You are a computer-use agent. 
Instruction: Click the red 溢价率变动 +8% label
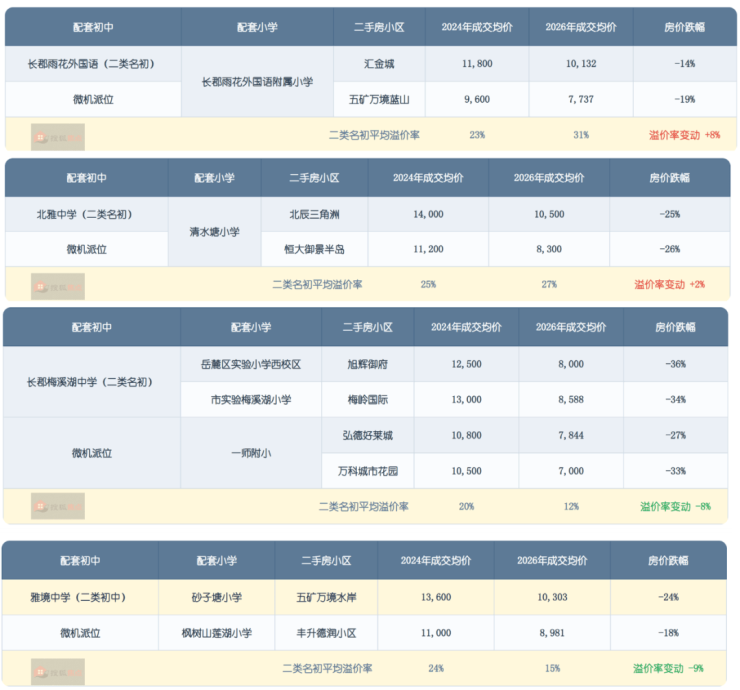[x=684, y=135]
